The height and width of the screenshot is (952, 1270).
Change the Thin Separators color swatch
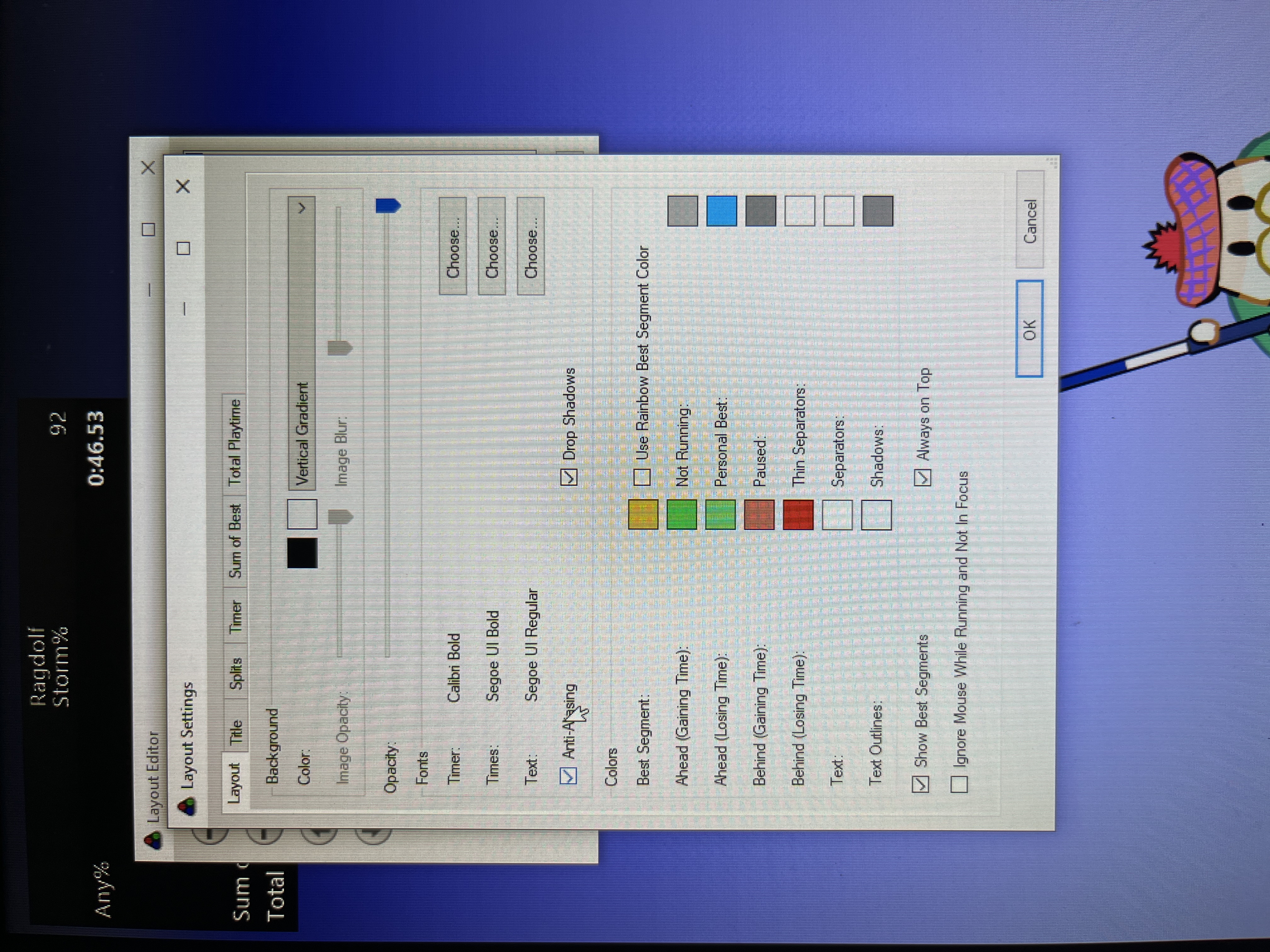(800, 211)
